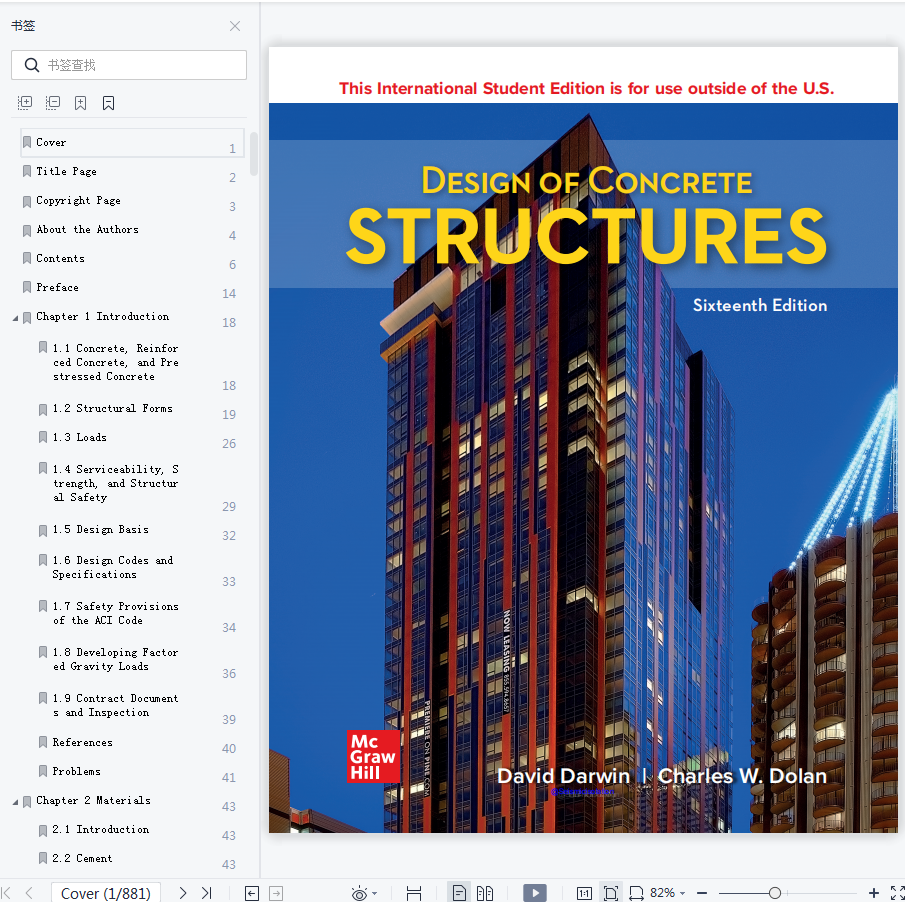Open 1.9 Contract Documents and Inspection
The image size is (905, 902).
(x=115, y=705)
